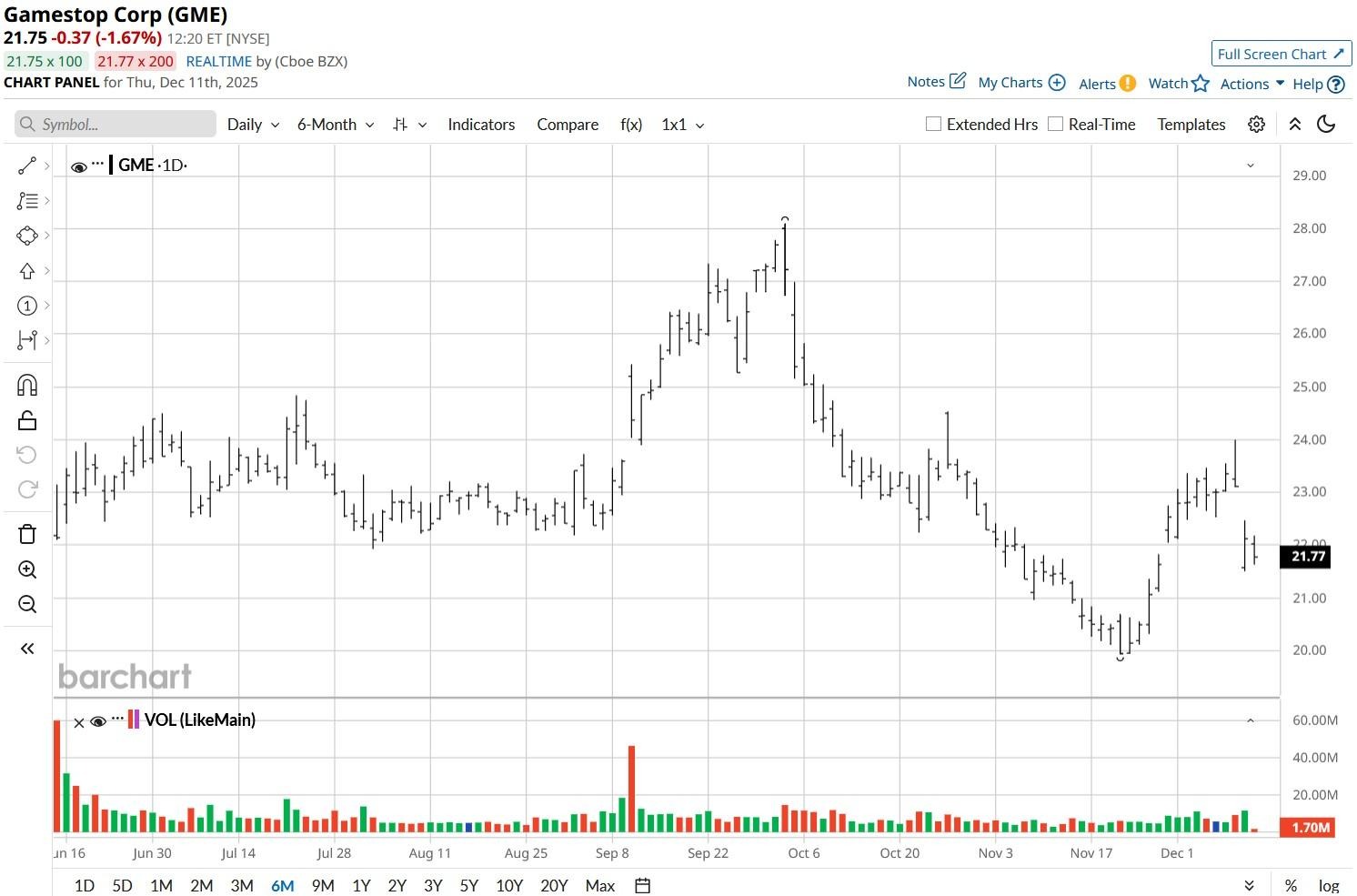
Task: Click the 1.70M volume label
Action: point(1306,827)
